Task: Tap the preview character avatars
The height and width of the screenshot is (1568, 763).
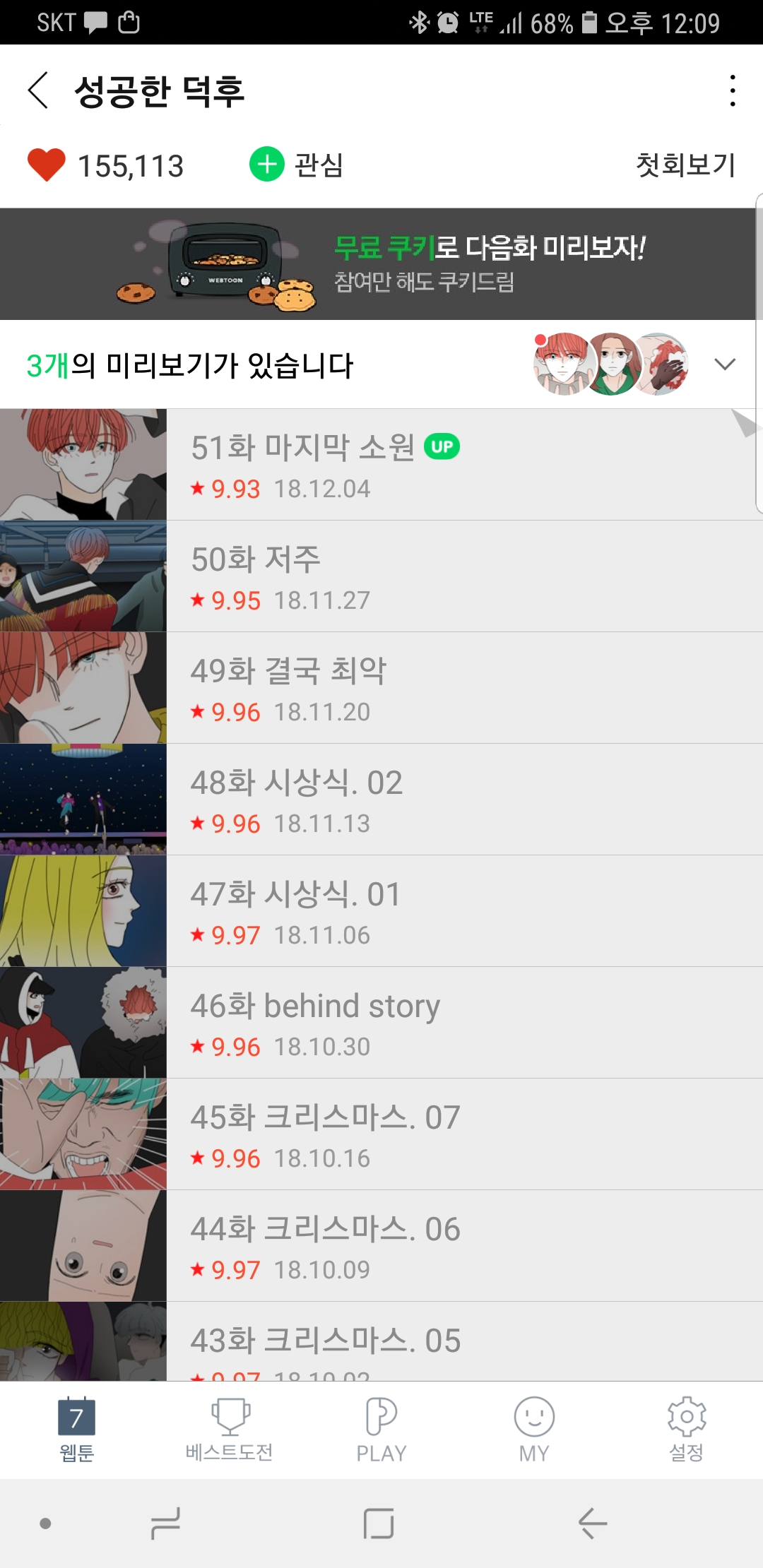Action: click(610, 364)
